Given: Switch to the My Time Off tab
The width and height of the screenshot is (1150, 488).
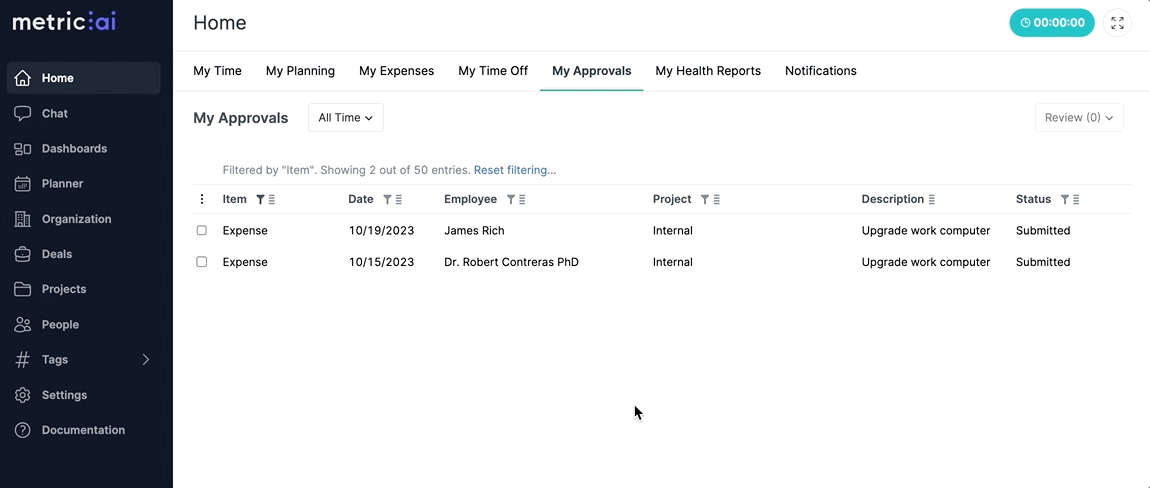Looking at the screenshot, I should [493, 71].
